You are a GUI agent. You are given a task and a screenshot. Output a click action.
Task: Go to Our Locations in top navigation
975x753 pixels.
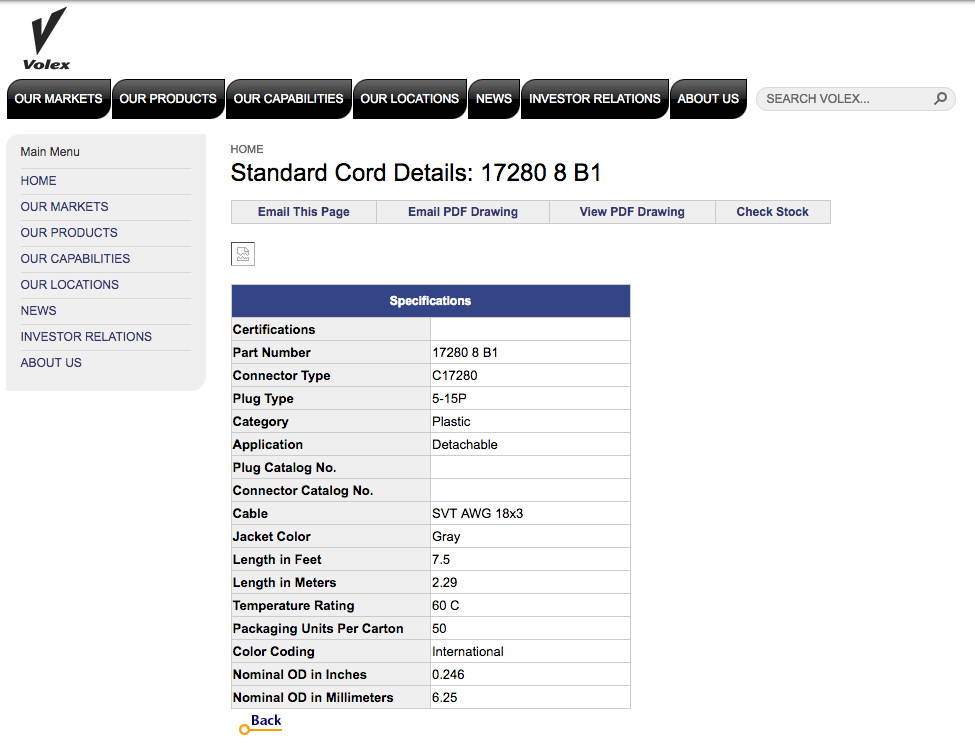[409, 99]
